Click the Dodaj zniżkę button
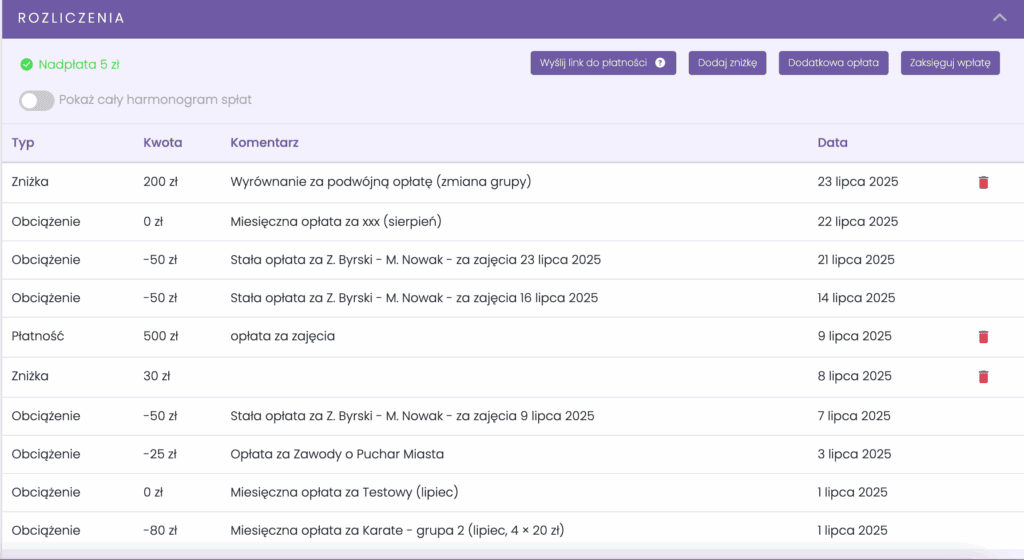Screen dimensions: 1024x560 coord(727,63)
